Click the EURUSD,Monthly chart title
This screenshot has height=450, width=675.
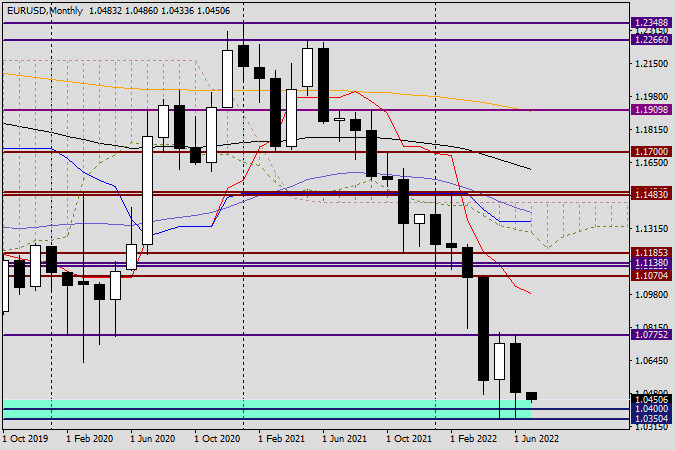(45, 11)
